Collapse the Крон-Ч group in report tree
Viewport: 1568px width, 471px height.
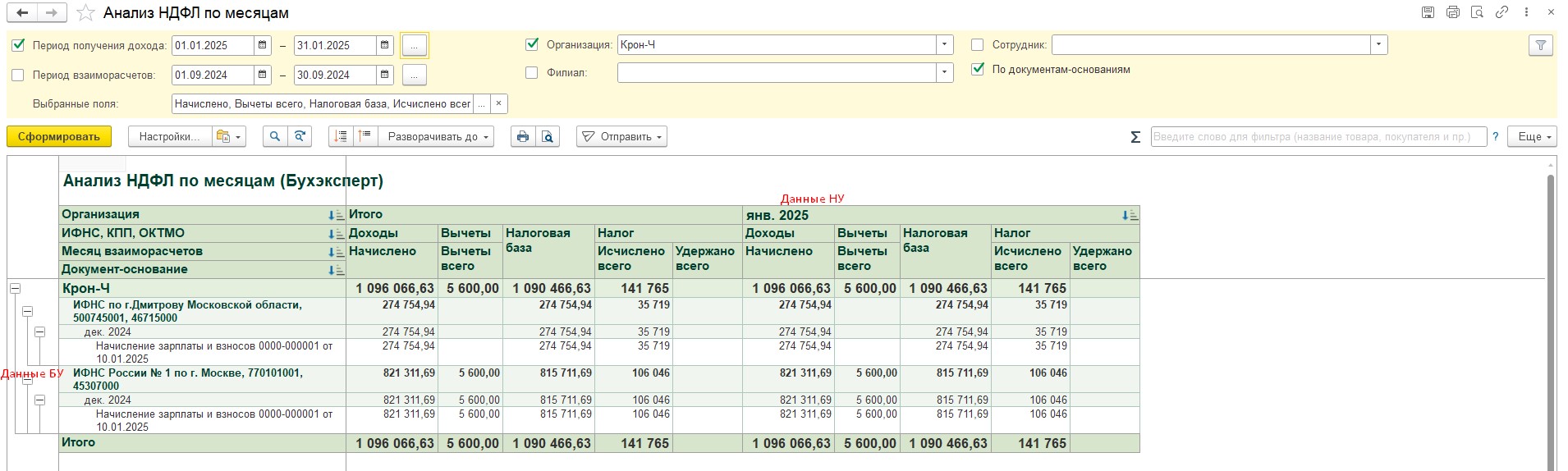pos(15,289)
